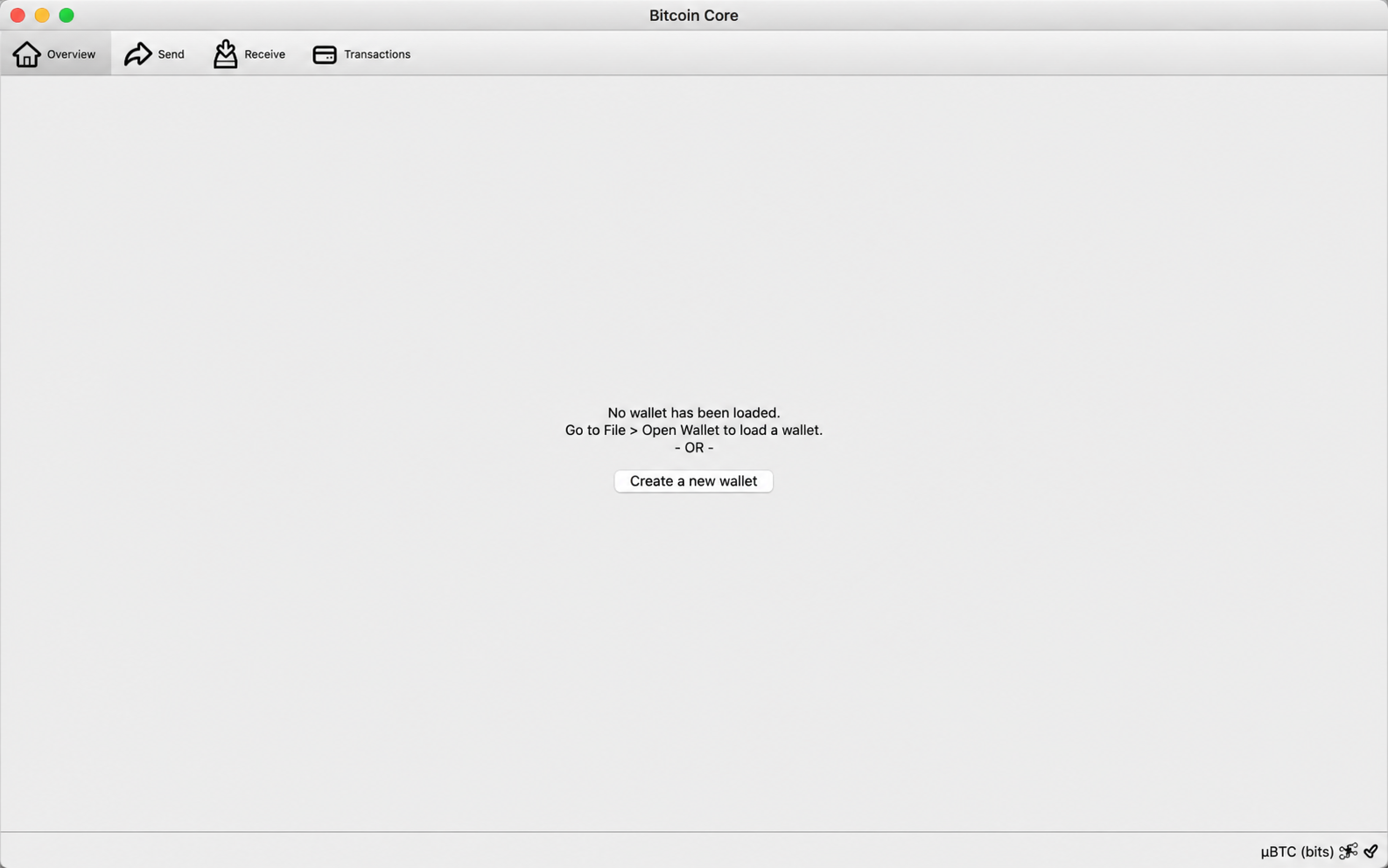This screenshot has height=868, width=1388.
Task: Click the network connections status icon
Action: pyautogui.click(x=1349, y=851)
